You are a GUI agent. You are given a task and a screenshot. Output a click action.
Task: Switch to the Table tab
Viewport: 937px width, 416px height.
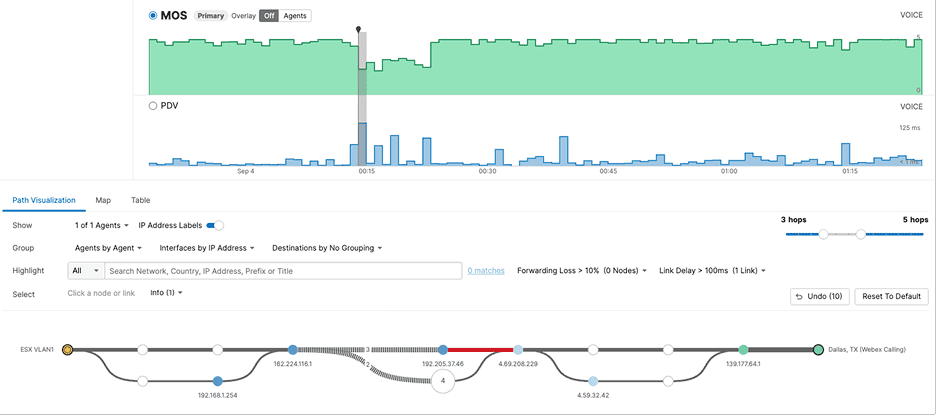141,200
